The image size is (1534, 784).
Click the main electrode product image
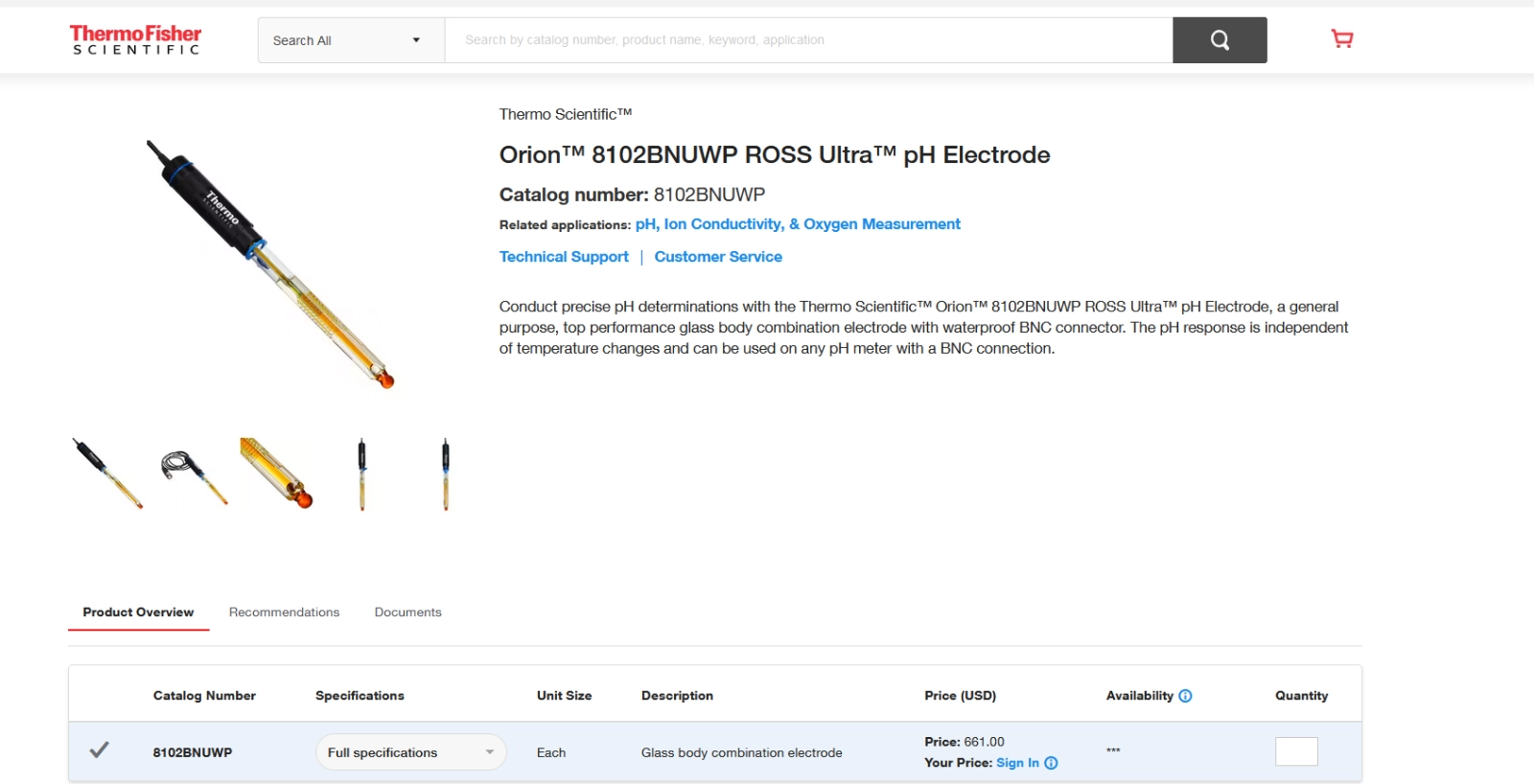pyautogui.click(x=270, y=264)
